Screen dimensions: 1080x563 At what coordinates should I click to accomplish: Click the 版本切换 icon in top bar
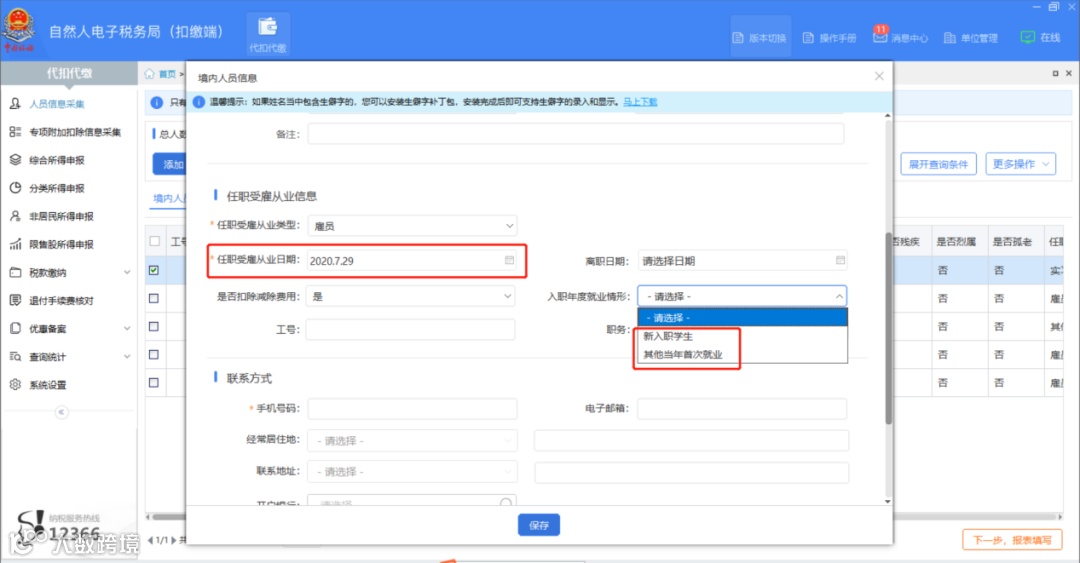(x=738, y=38)
